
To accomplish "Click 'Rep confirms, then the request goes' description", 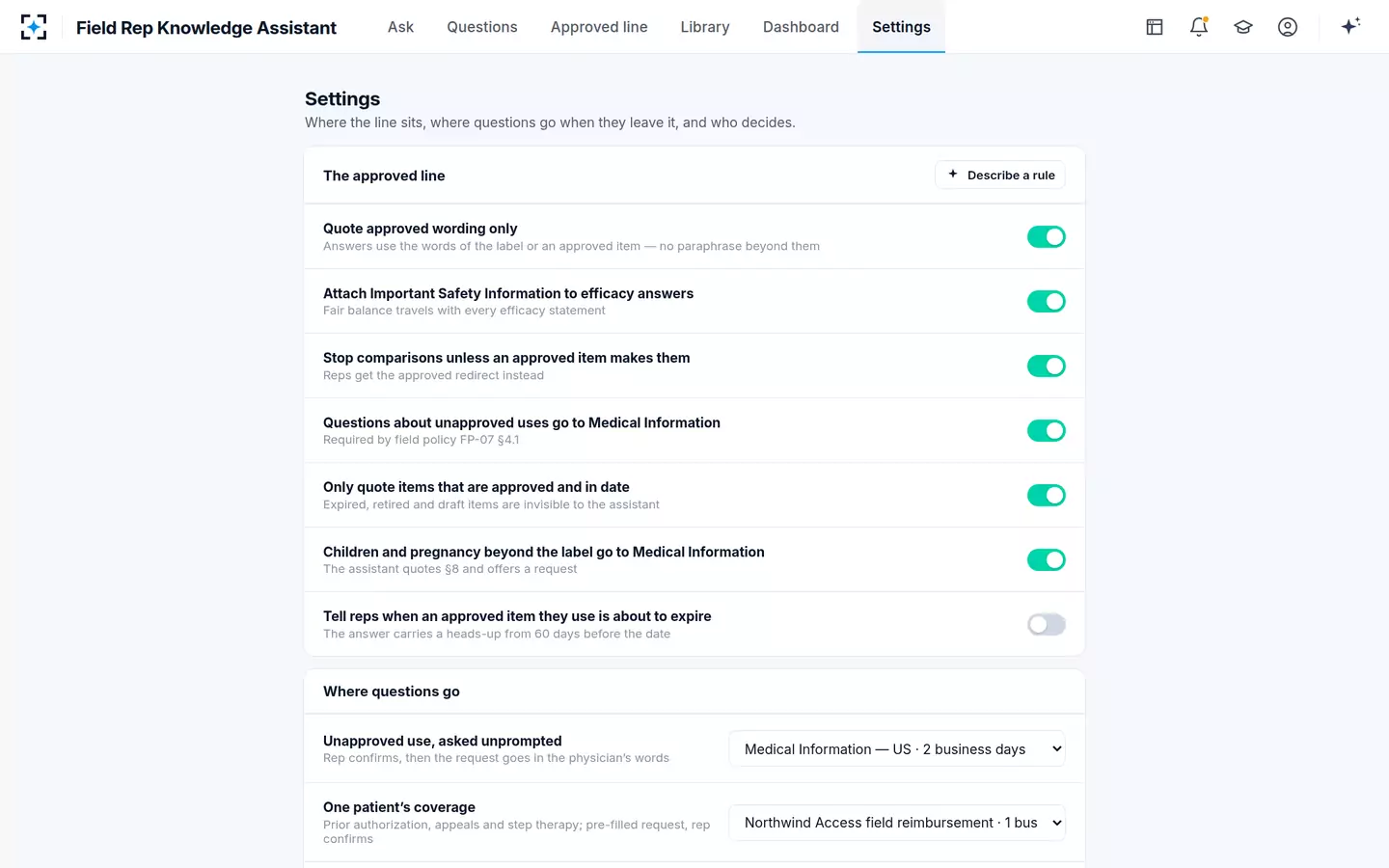I will point(496,758).
